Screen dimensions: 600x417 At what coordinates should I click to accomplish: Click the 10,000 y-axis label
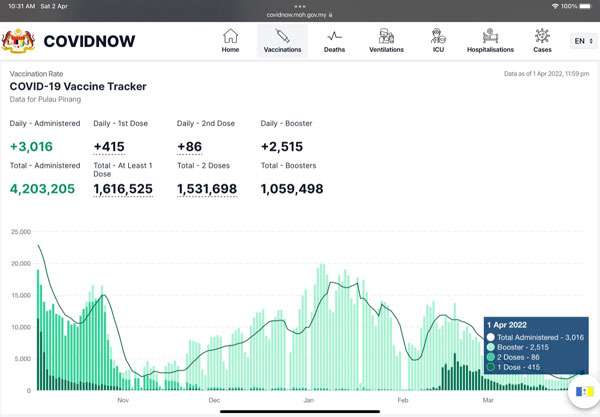21,327
